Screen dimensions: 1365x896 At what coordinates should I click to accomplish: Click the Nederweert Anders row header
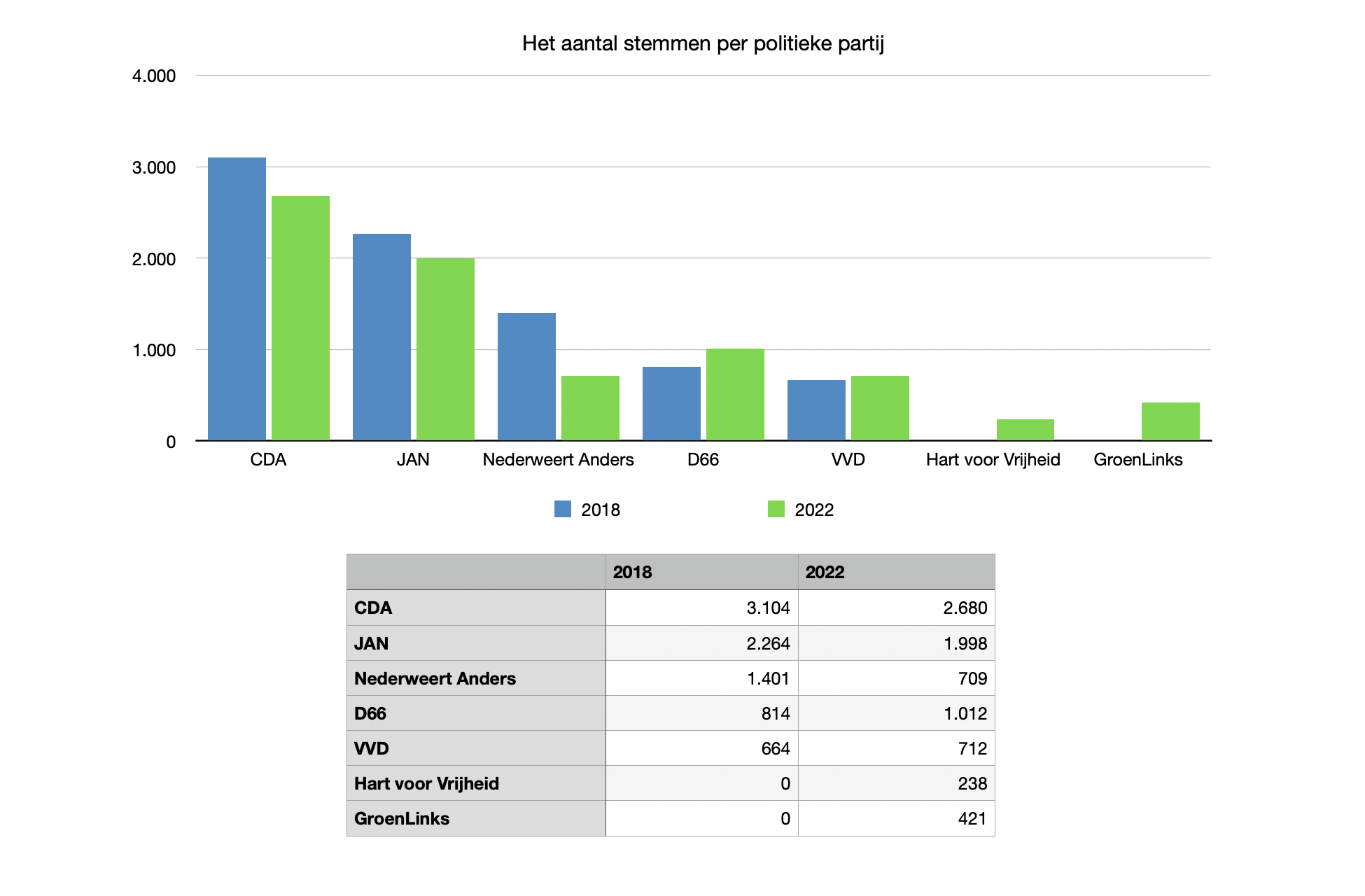476,678
